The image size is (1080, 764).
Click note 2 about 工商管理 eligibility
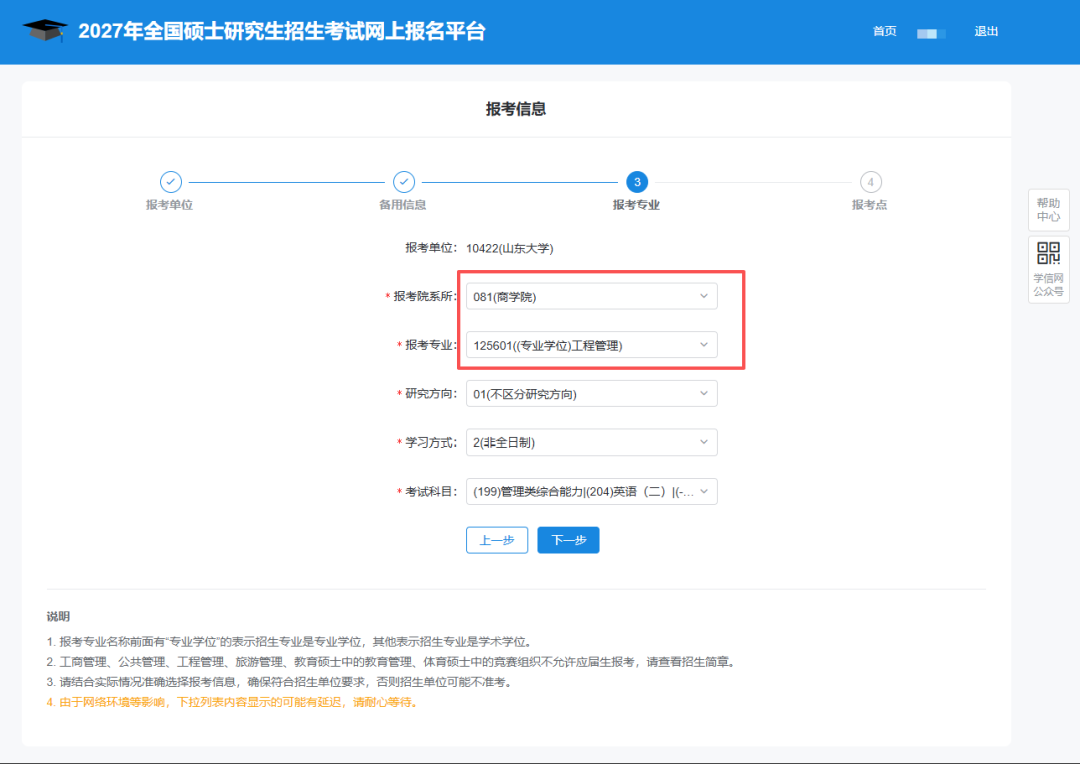tap(393, 662)
